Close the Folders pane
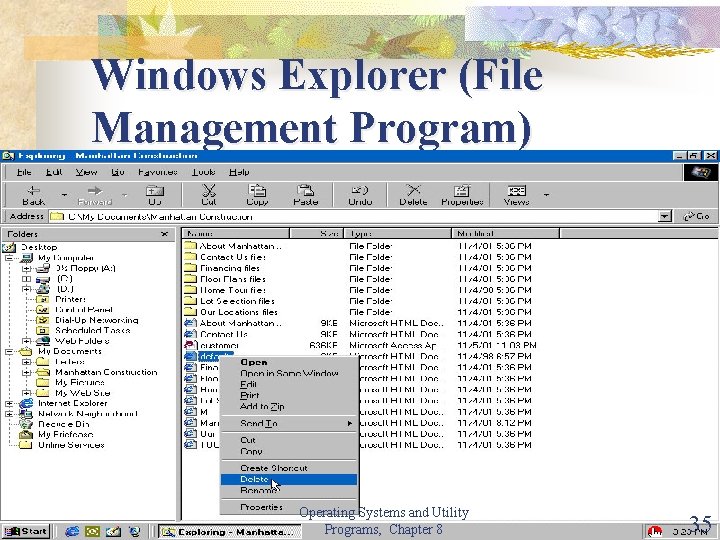The width and height of the screenshot is (720, 540). click(164, 234)
